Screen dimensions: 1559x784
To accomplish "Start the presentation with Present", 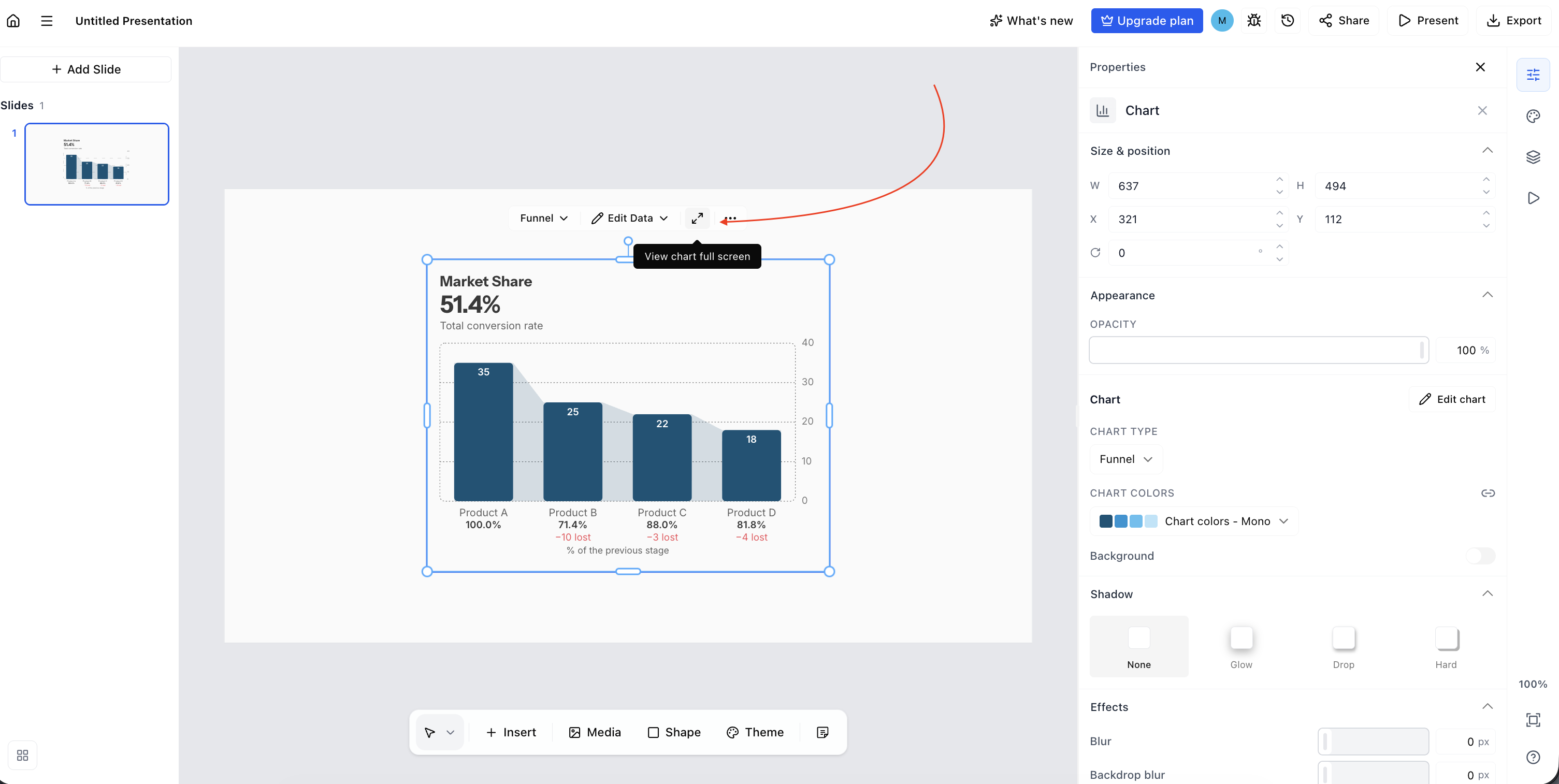I will (1427, 21).
